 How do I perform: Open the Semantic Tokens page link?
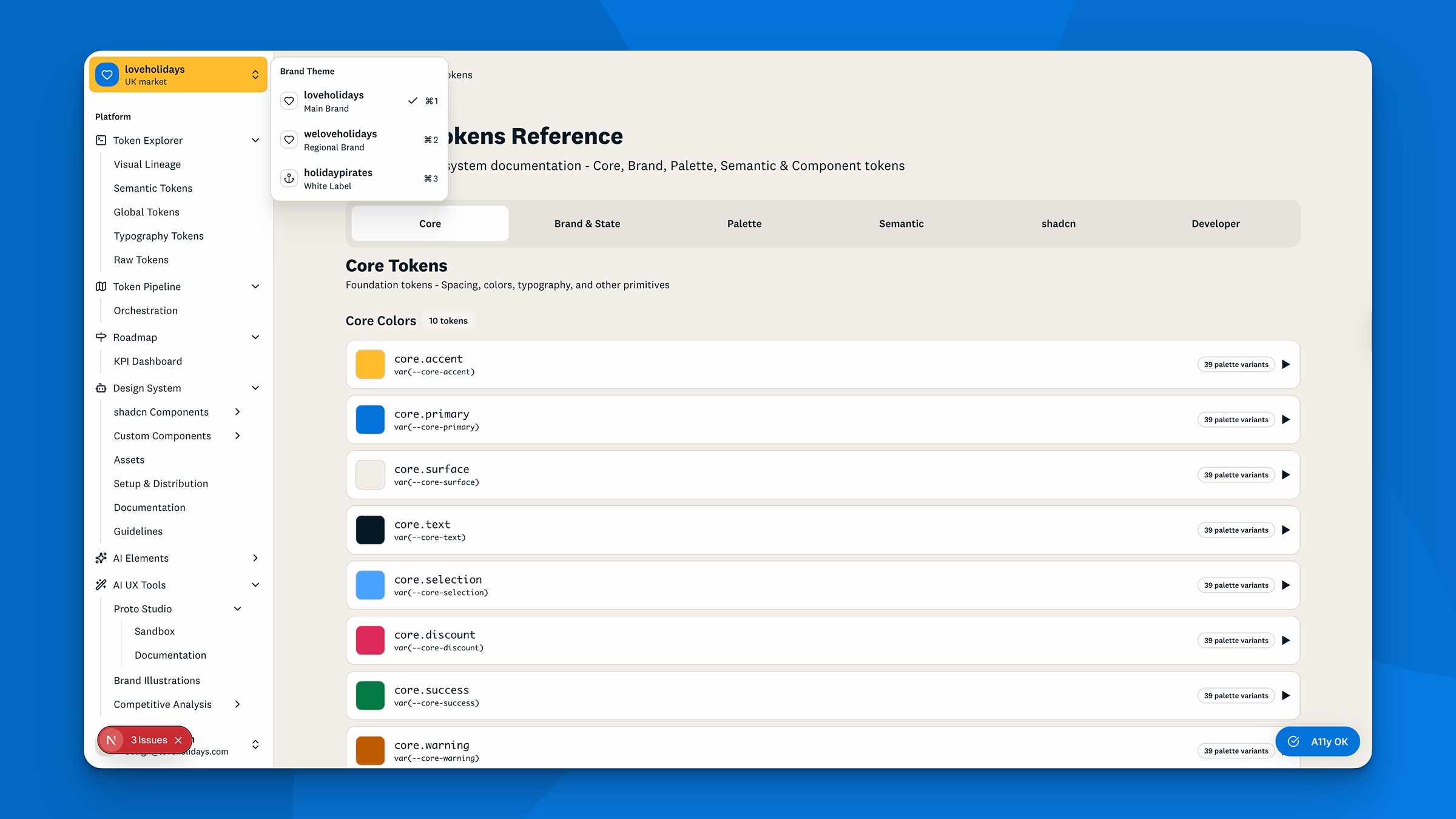point(153,188)
